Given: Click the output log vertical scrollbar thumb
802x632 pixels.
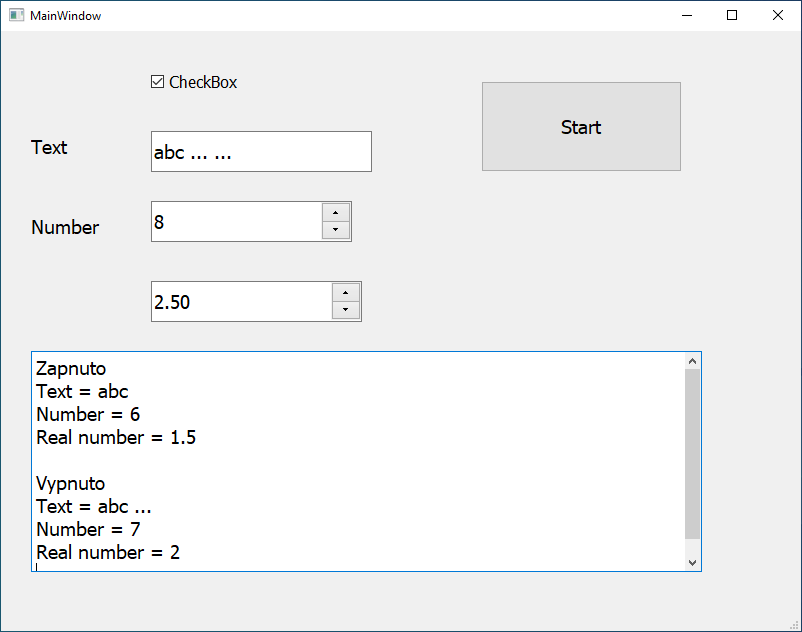Looking at the screenshot, I should coord(692,453).
